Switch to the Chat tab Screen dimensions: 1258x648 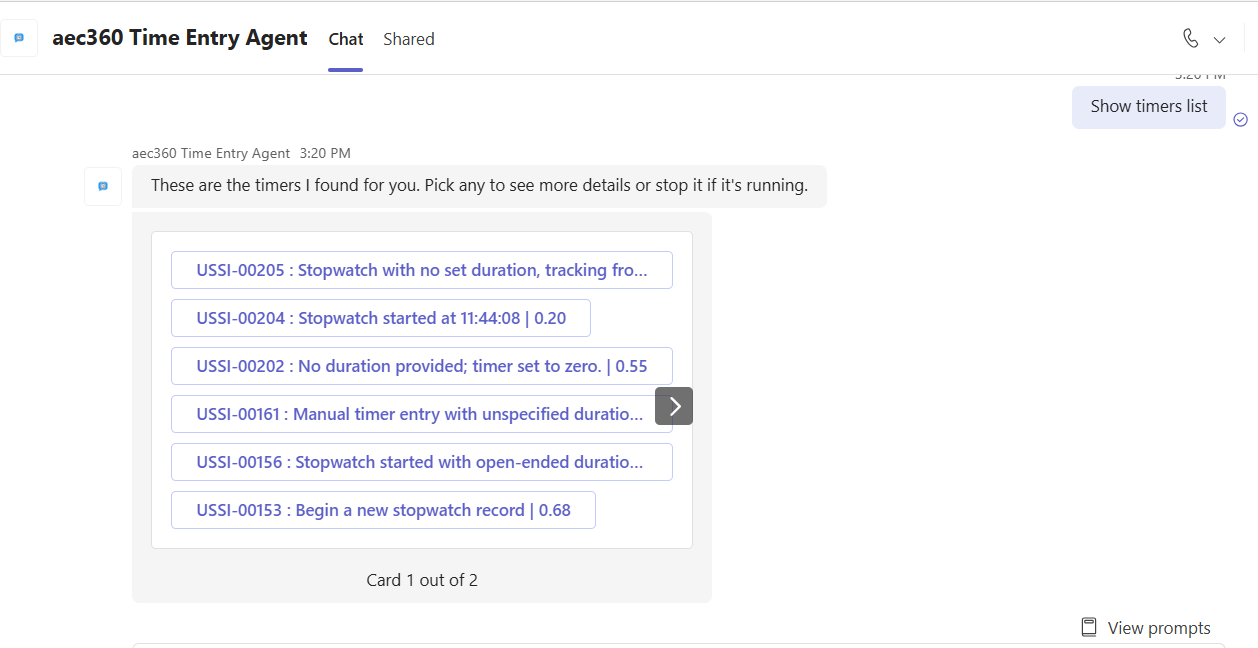(x=345, y=39)
